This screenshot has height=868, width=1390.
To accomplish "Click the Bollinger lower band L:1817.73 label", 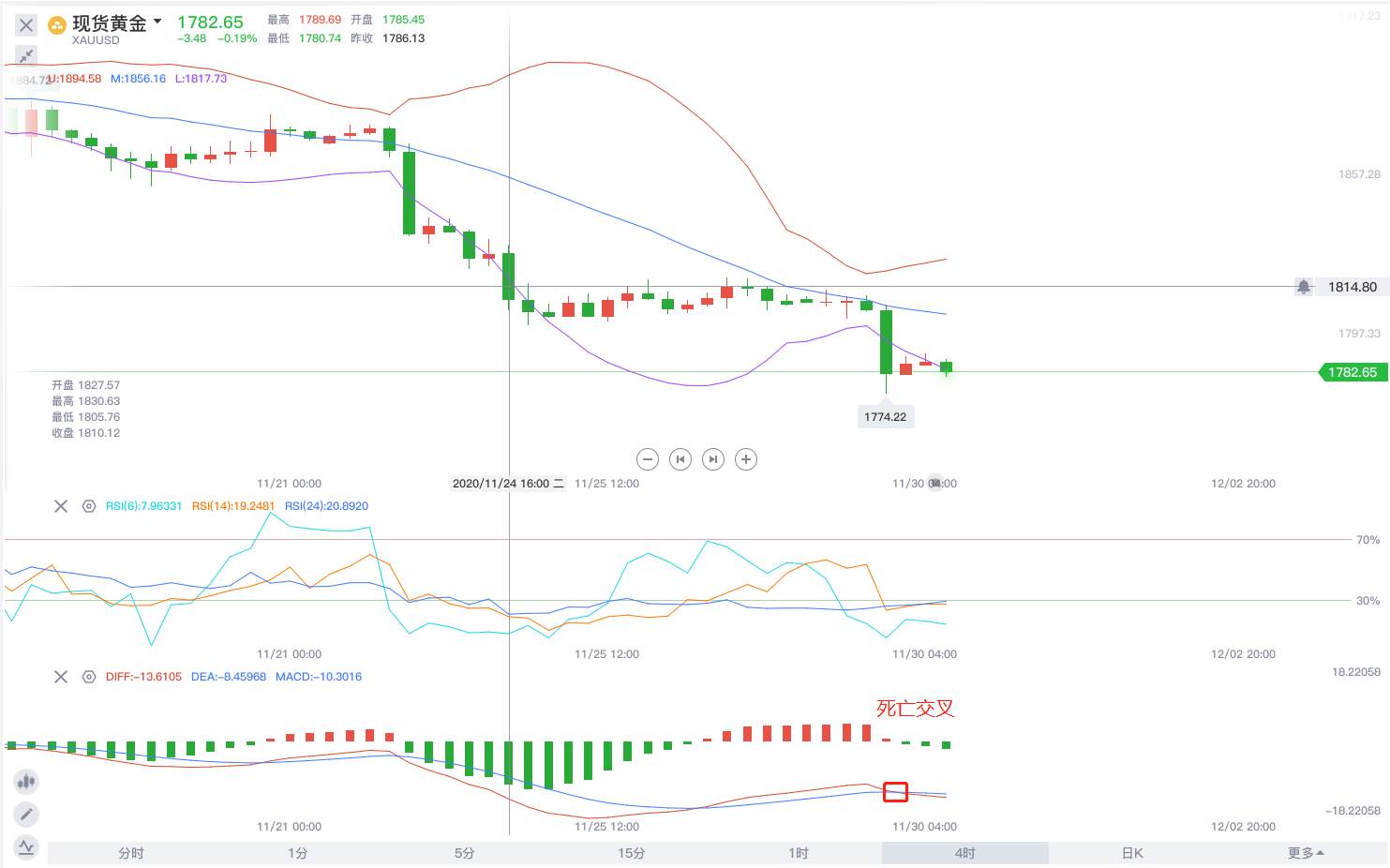I will pyautogui.click(x=201, y=79).
